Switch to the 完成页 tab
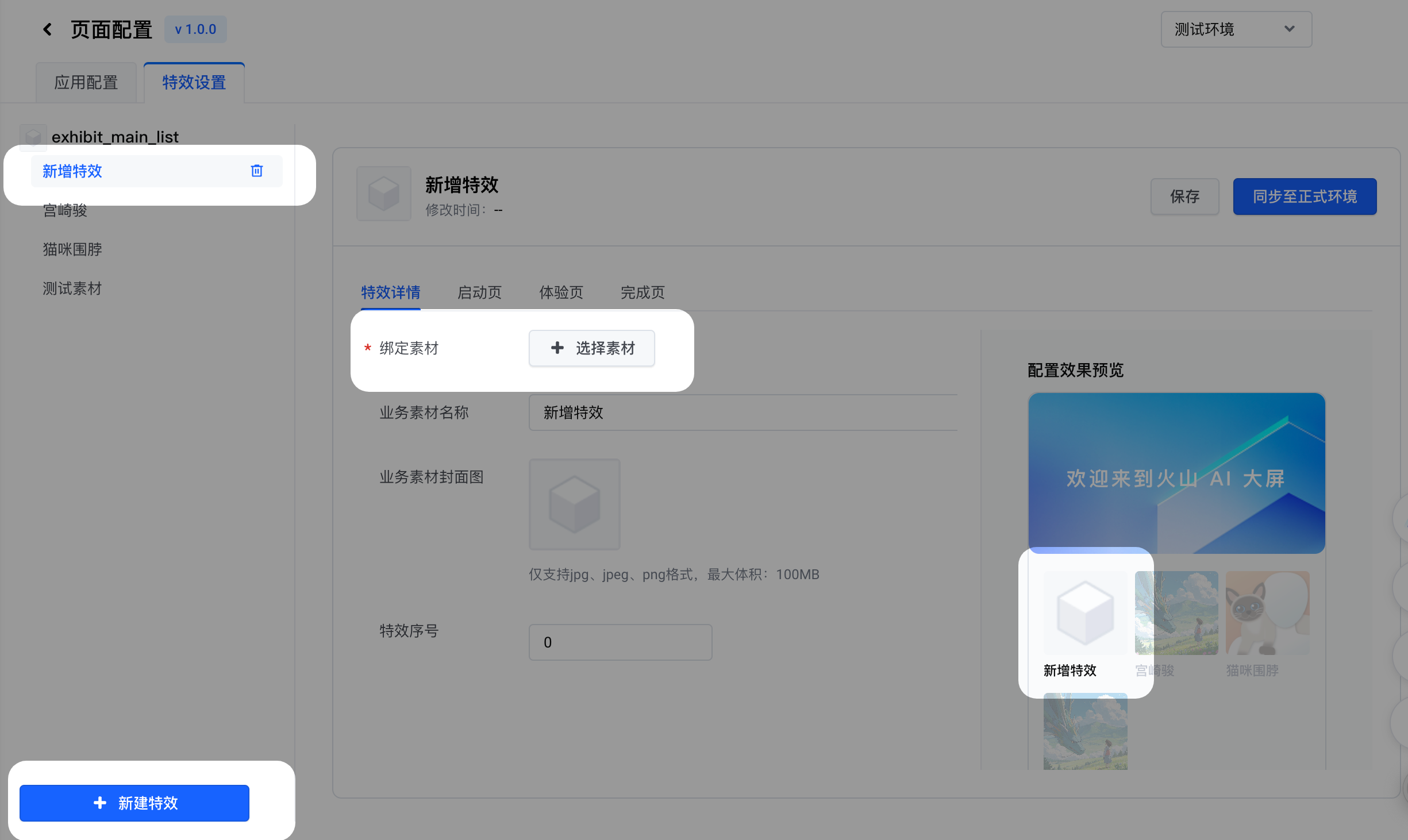 (x=642, y=292)
